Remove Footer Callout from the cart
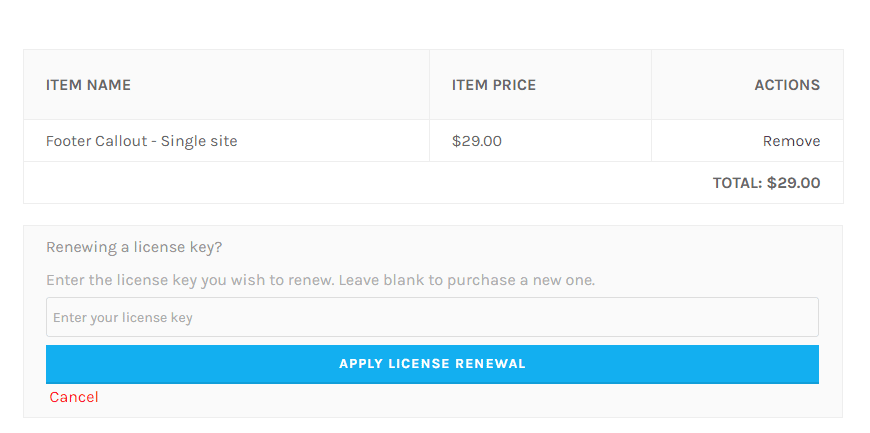Image resolution: width=870 pixels, height=433 pixels. point(791,141)
